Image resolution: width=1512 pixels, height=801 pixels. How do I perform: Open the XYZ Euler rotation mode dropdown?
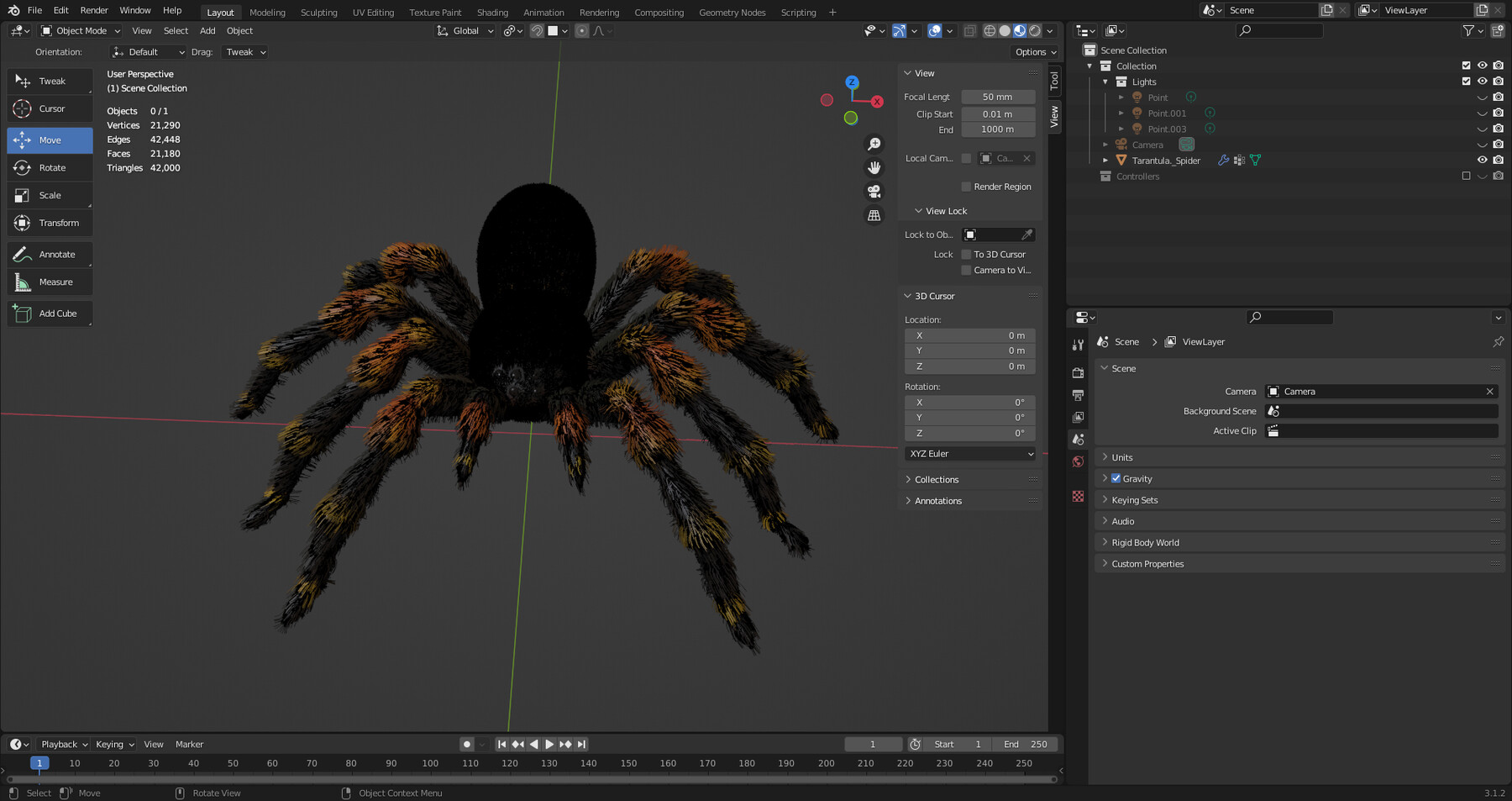969,453
